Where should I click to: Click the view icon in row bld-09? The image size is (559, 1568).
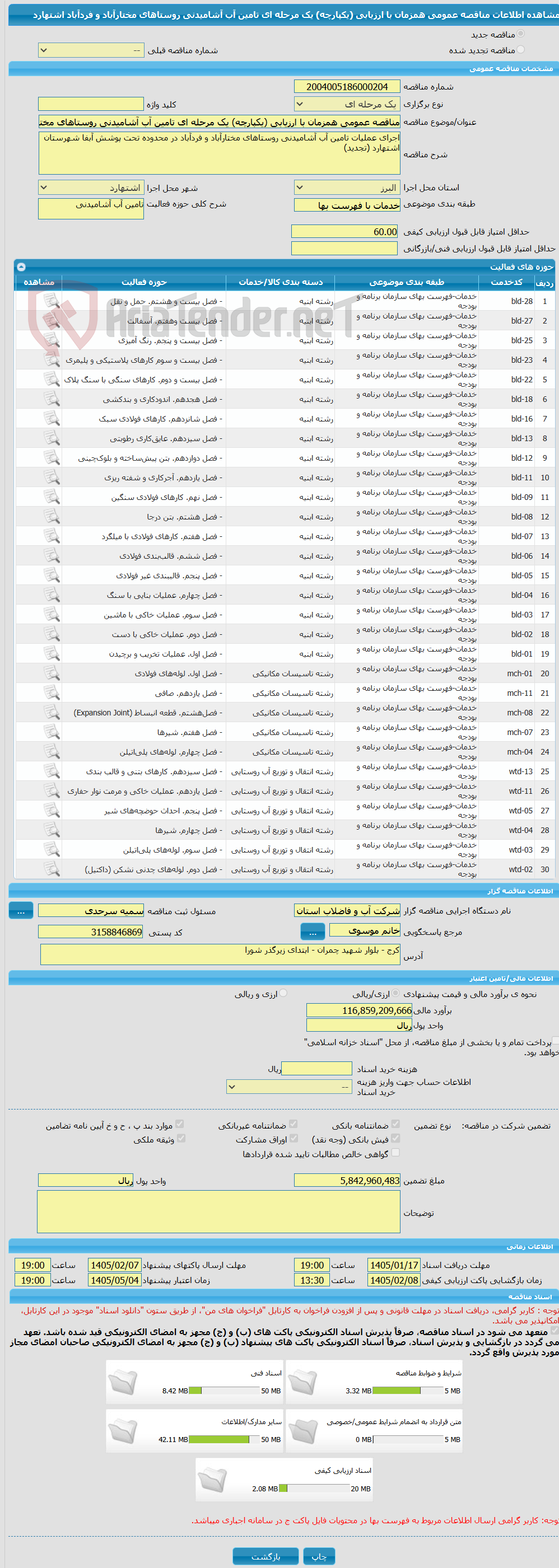coord(51,497)
